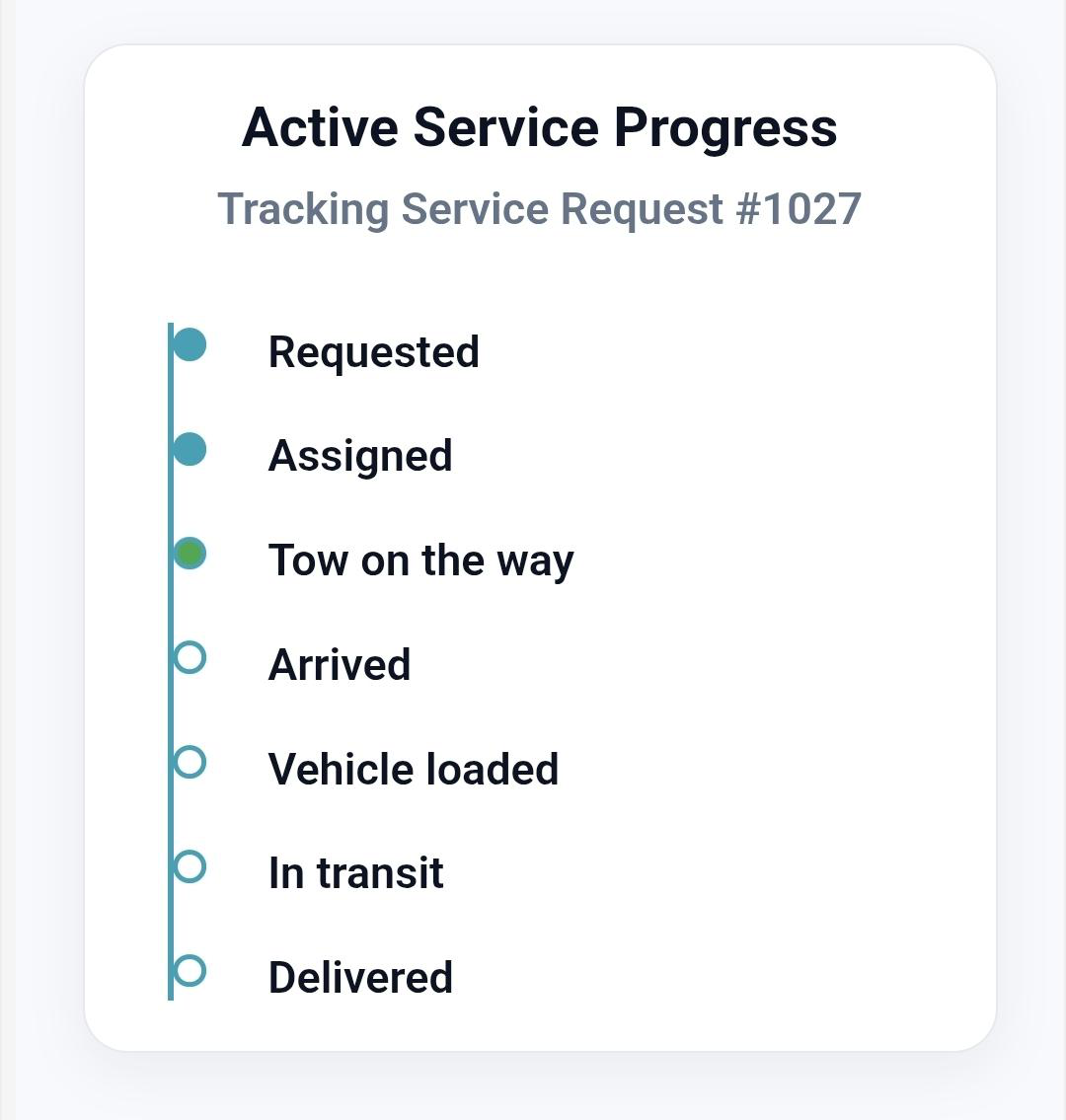
Task: Click the hollow In transit status circle
Action: coord(189,864)
